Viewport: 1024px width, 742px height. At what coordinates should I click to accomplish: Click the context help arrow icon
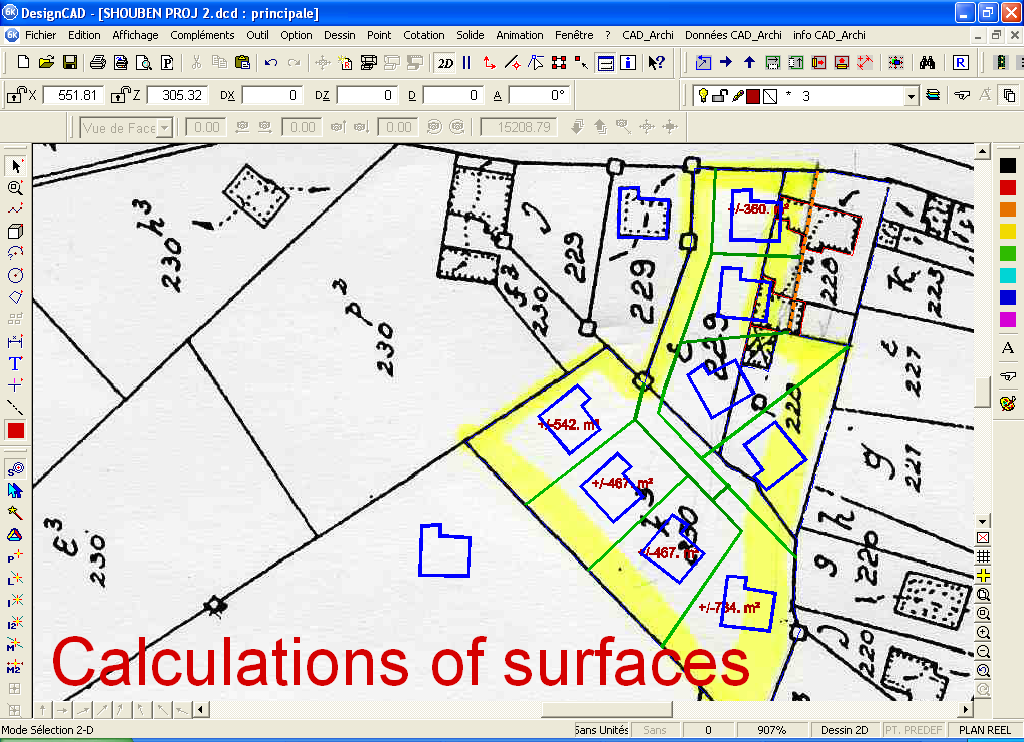point(656,62)
